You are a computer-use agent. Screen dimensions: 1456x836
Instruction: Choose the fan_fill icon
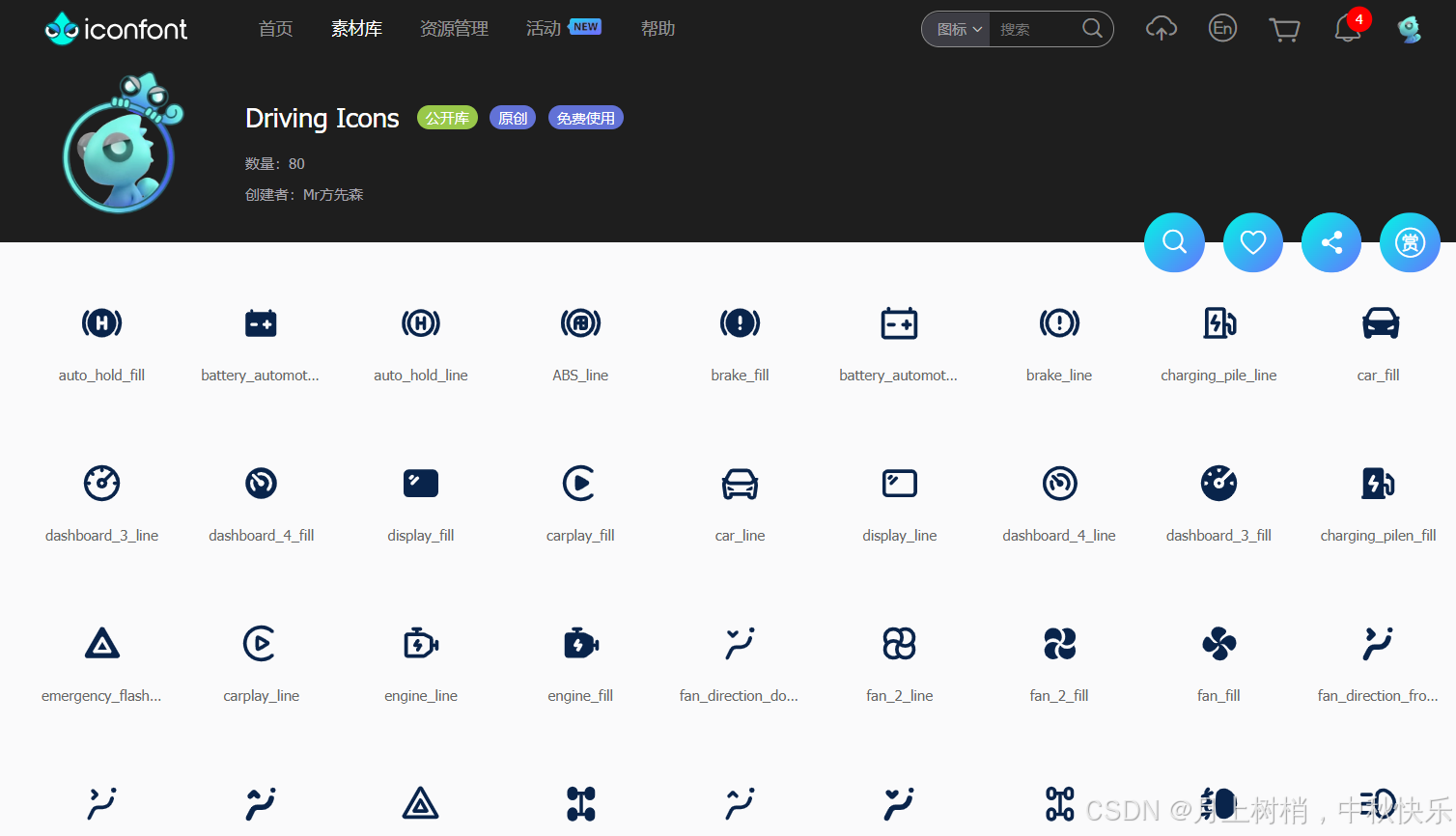pos(1219,644)
